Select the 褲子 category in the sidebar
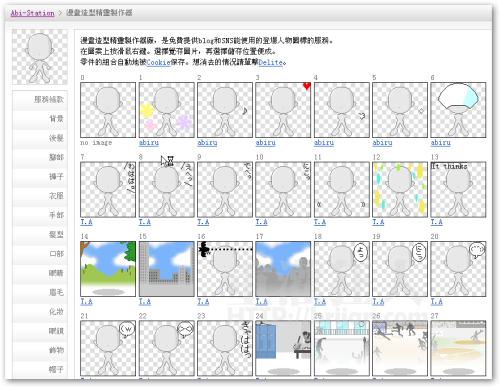 tap(40, 177)
